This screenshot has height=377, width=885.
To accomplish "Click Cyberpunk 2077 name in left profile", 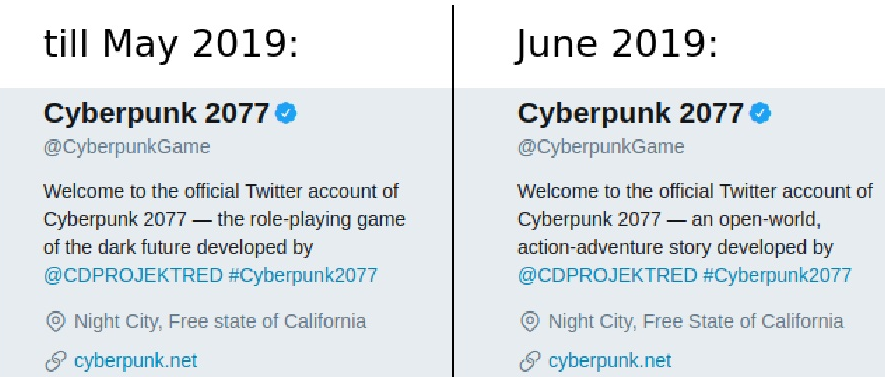I will pyautogui.click(x=156, y=114).
